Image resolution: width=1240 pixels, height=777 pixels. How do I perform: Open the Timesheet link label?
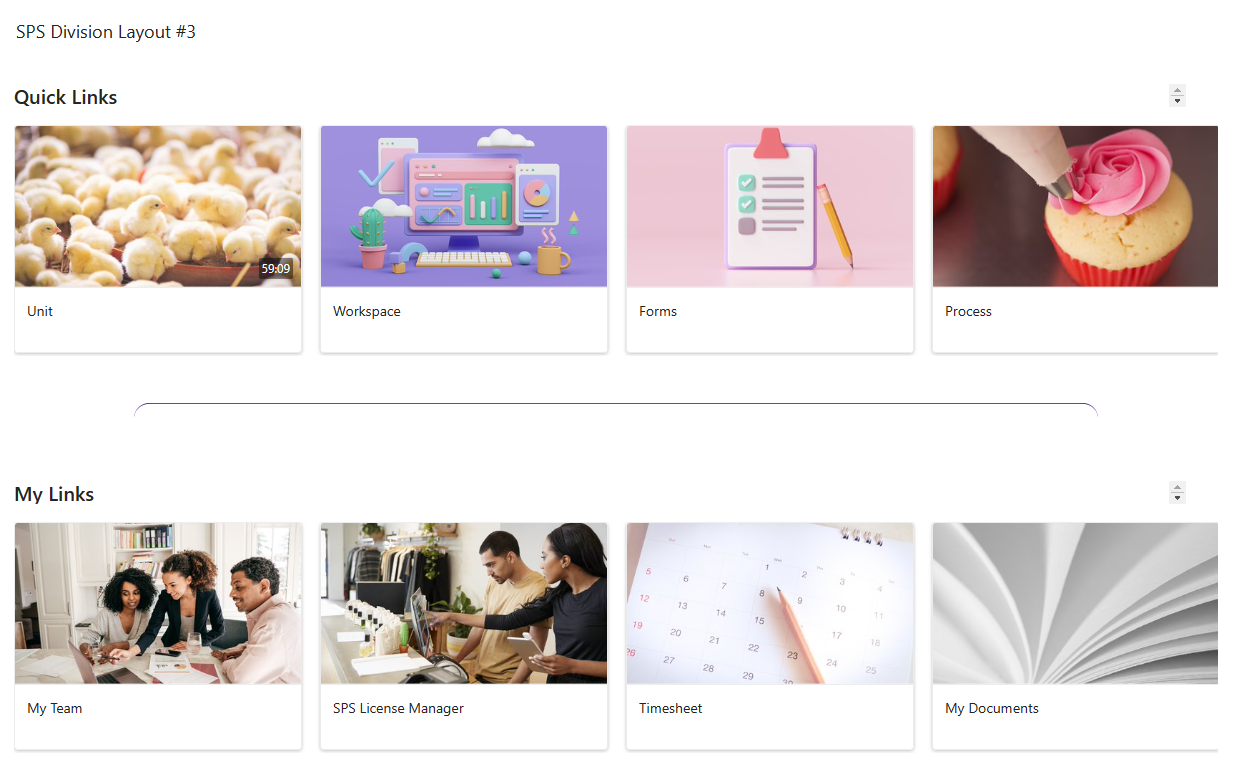point(671,708)
